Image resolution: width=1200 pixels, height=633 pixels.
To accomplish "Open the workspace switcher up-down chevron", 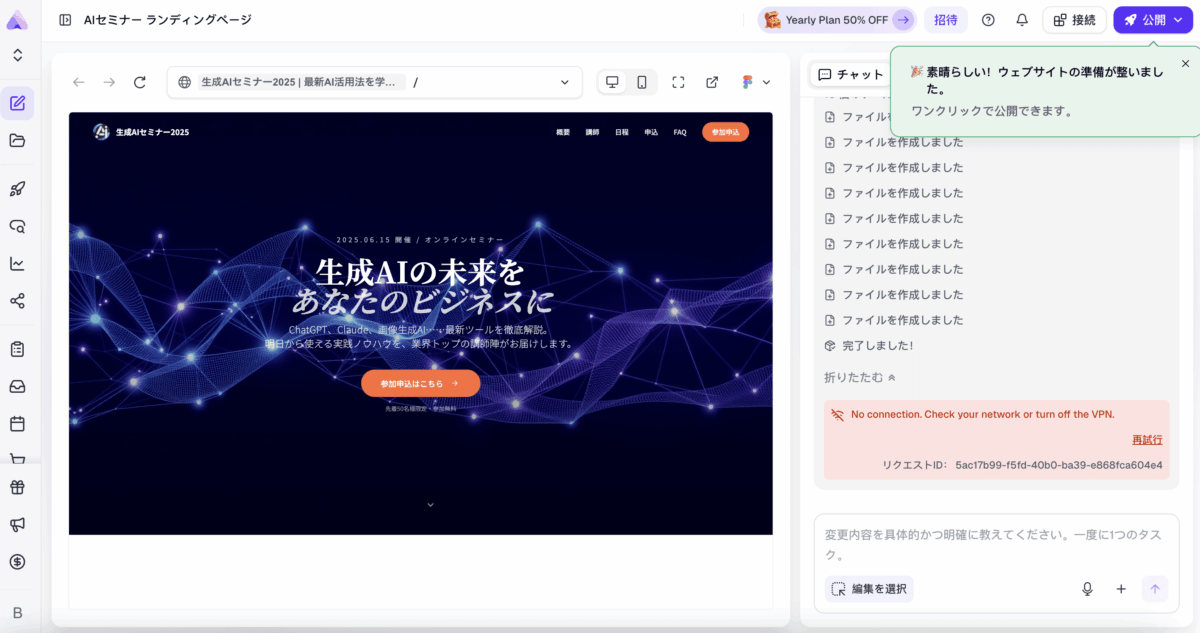I will pos(17,56).
